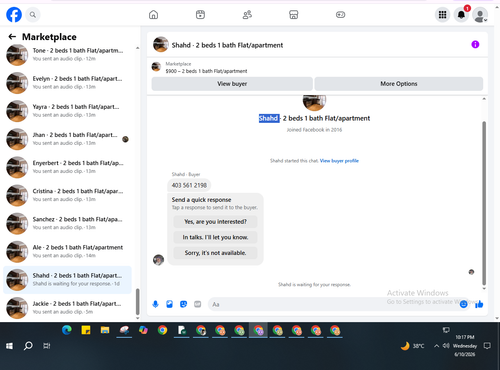Click the phone number message 403 561 2198
The width and height of the screenshot is (500, 370).
[x=189, y=185]
